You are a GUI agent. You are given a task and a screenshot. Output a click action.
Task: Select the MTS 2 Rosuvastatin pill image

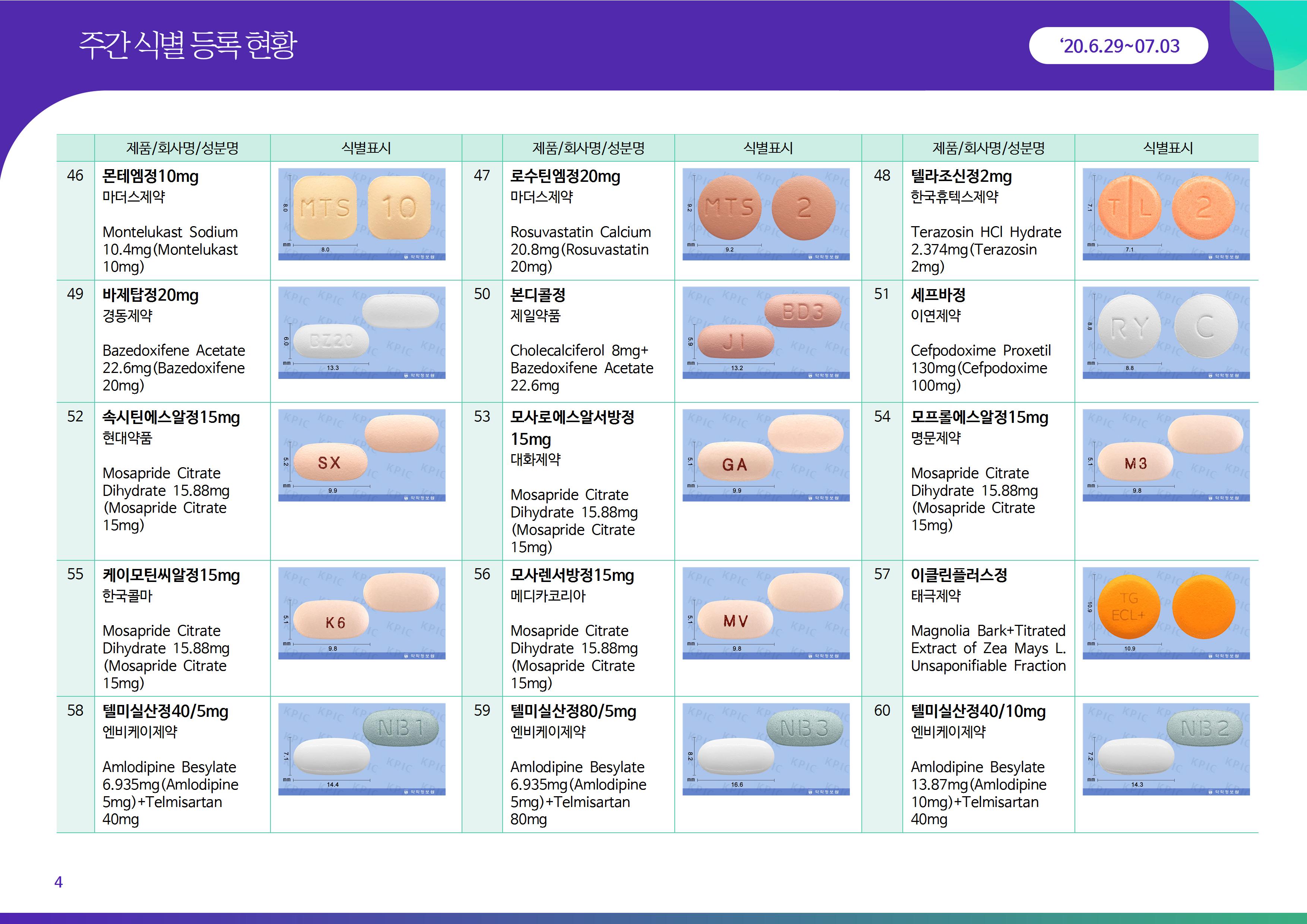point(766,213)
